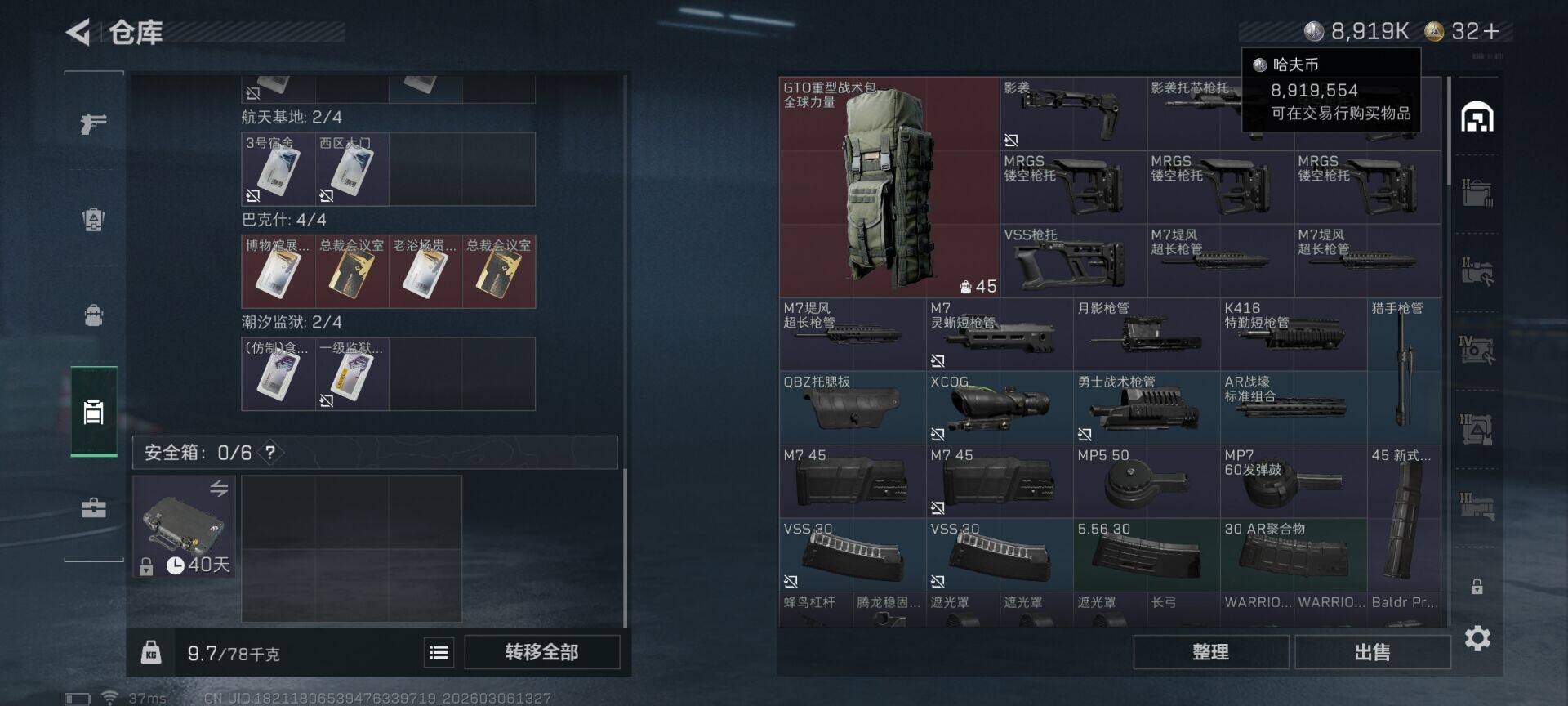Click the stash lock icon
The height and width of the screenshot is (706, 1568).
tap(1477, 587)
